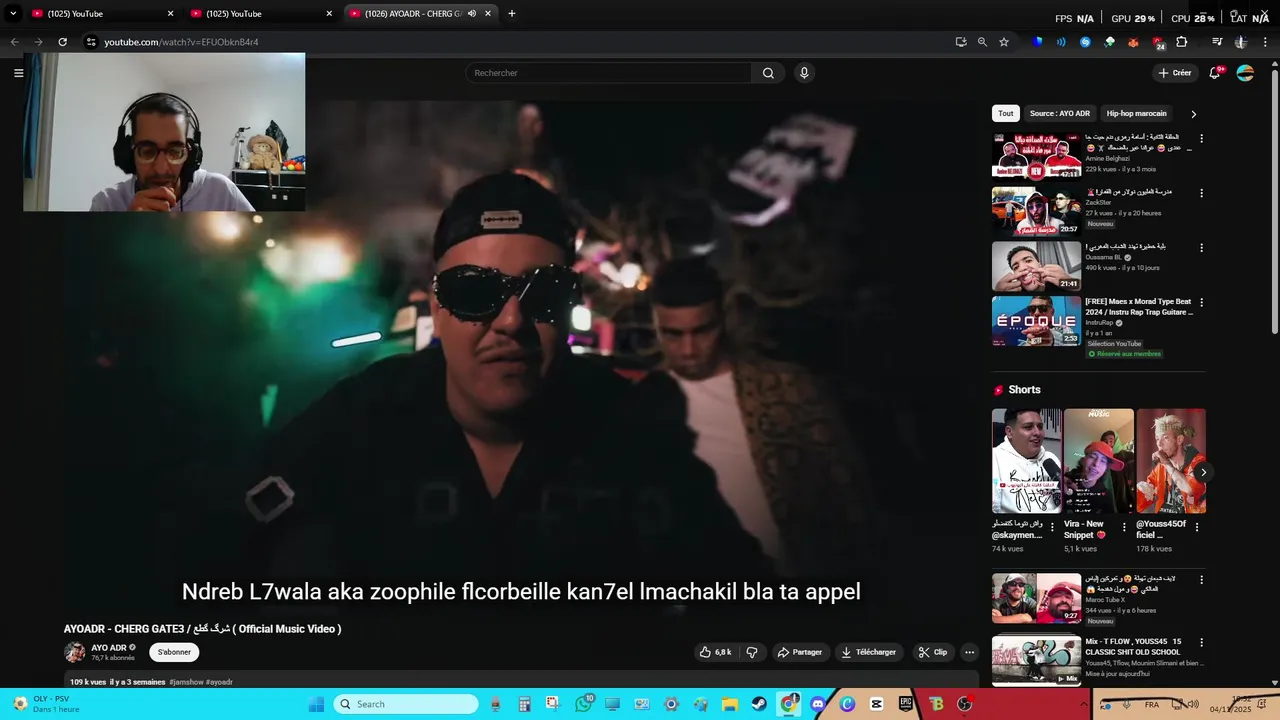Subscribe with the S'abonner button
The height and width of the screenshot is (720, 1280).
tap(174, 652)
